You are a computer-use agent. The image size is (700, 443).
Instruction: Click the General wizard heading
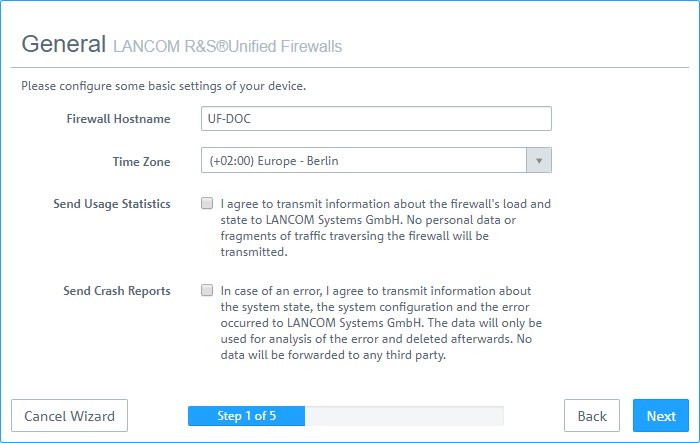[x=63, y=44]
